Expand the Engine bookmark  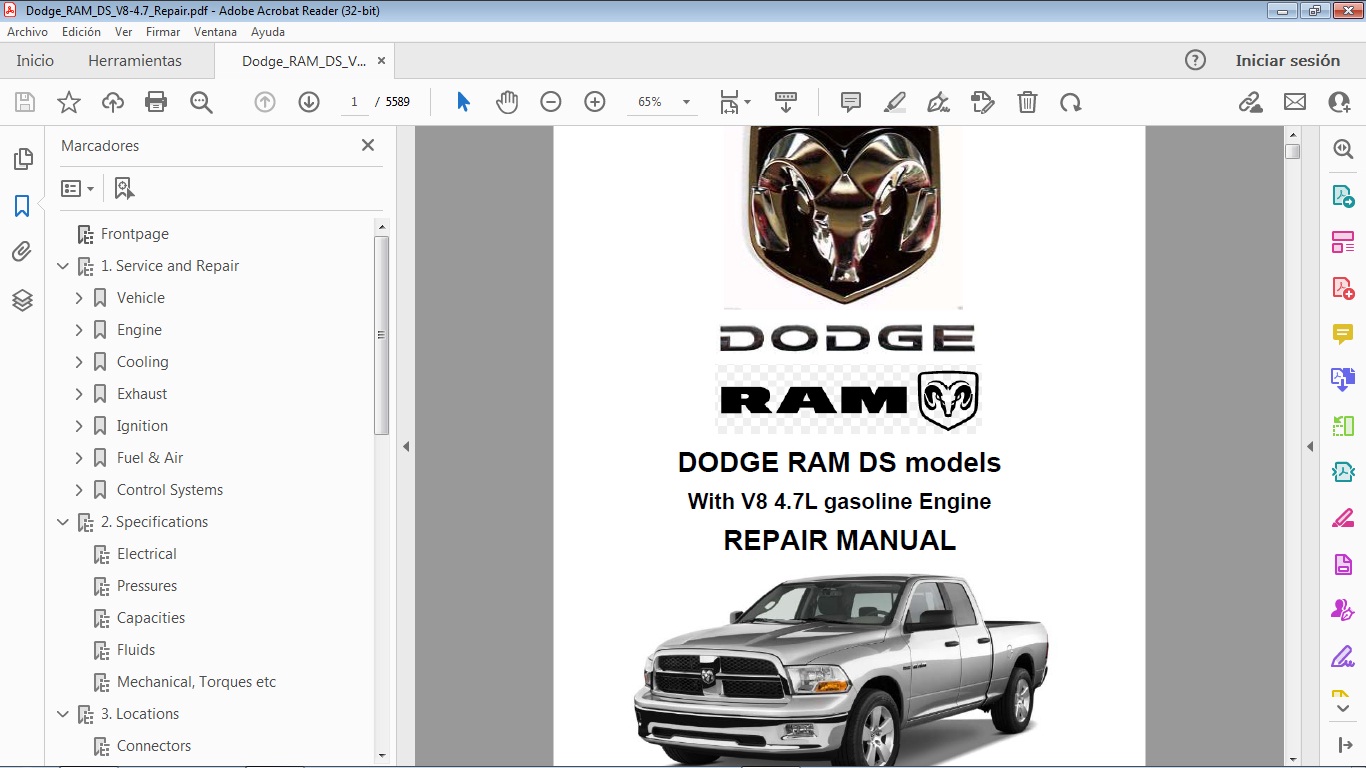[x=79, y=330]
